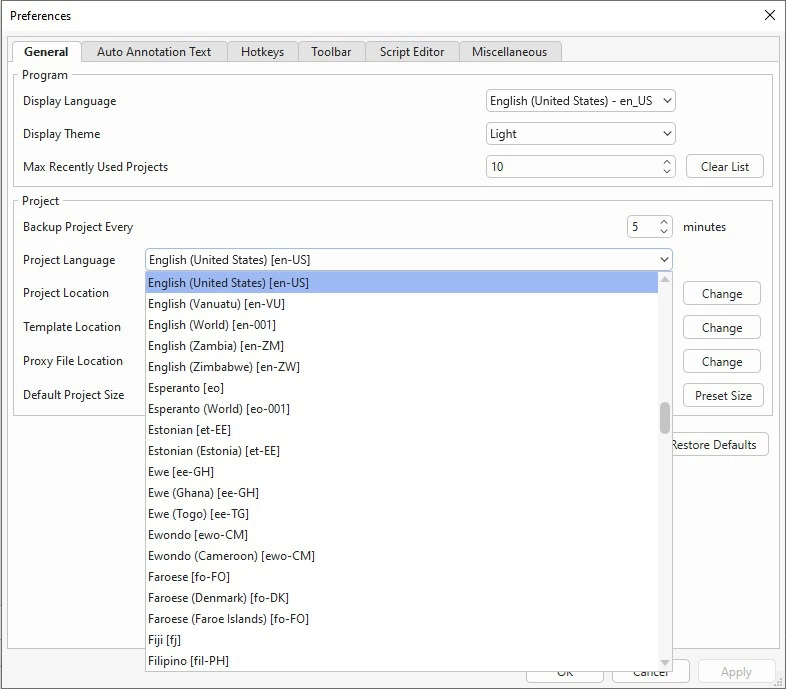The height and width of the screenshot is (689, 786).
Task: Select Ewe [ee-GH]
Action: 402,472
